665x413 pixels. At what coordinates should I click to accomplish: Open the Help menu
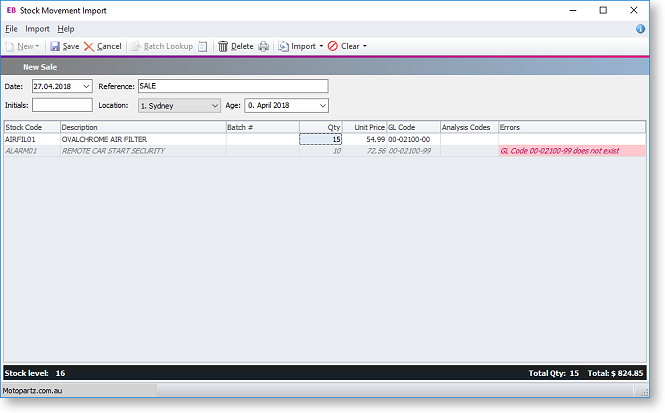point(66,29)
